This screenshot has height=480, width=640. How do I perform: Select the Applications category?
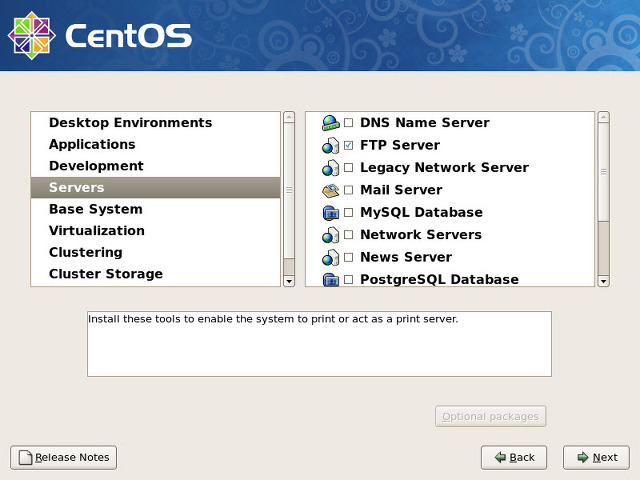pos(156,144)
